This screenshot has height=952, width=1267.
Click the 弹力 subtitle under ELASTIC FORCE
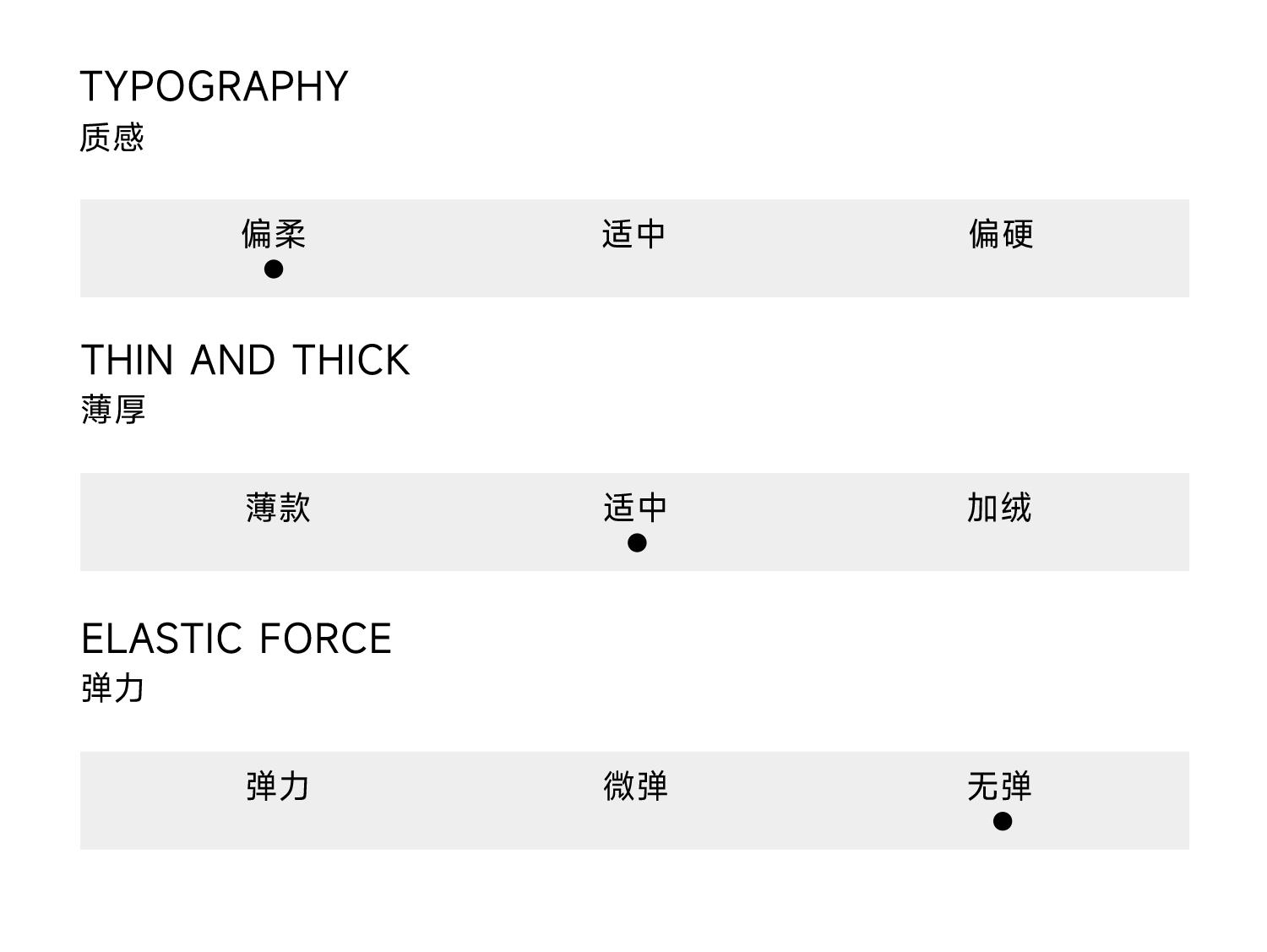tap(113, 688)
